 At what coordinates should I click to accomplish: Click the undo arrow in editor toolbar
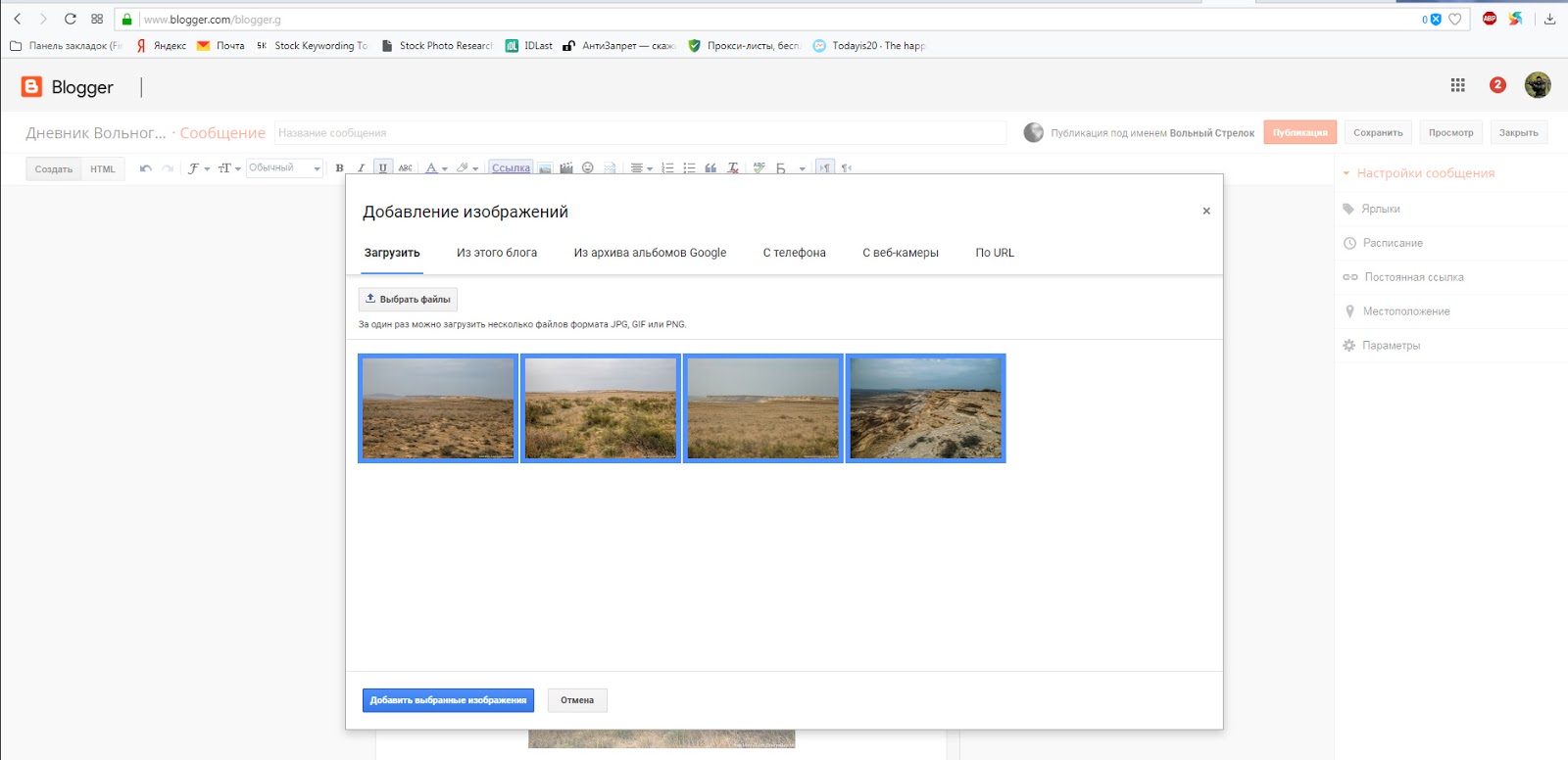pos(146,168)
